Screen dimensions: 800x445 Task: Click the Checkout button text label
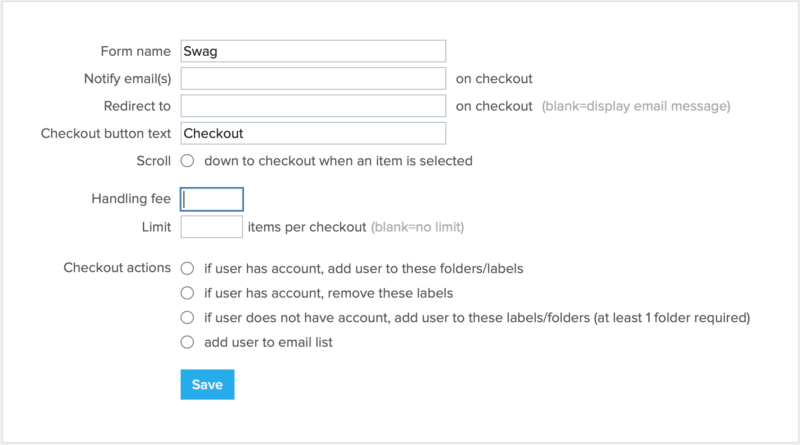(x=106, y=133)
